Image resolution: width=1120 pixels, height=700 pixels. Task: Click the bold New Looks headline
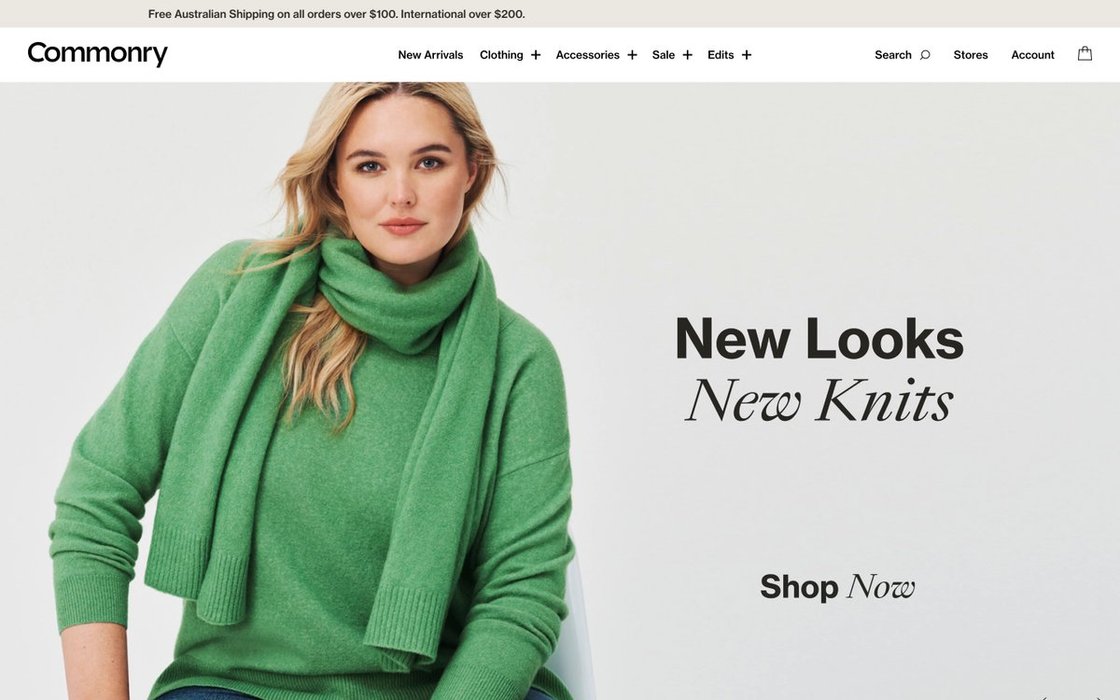[819, 339]
